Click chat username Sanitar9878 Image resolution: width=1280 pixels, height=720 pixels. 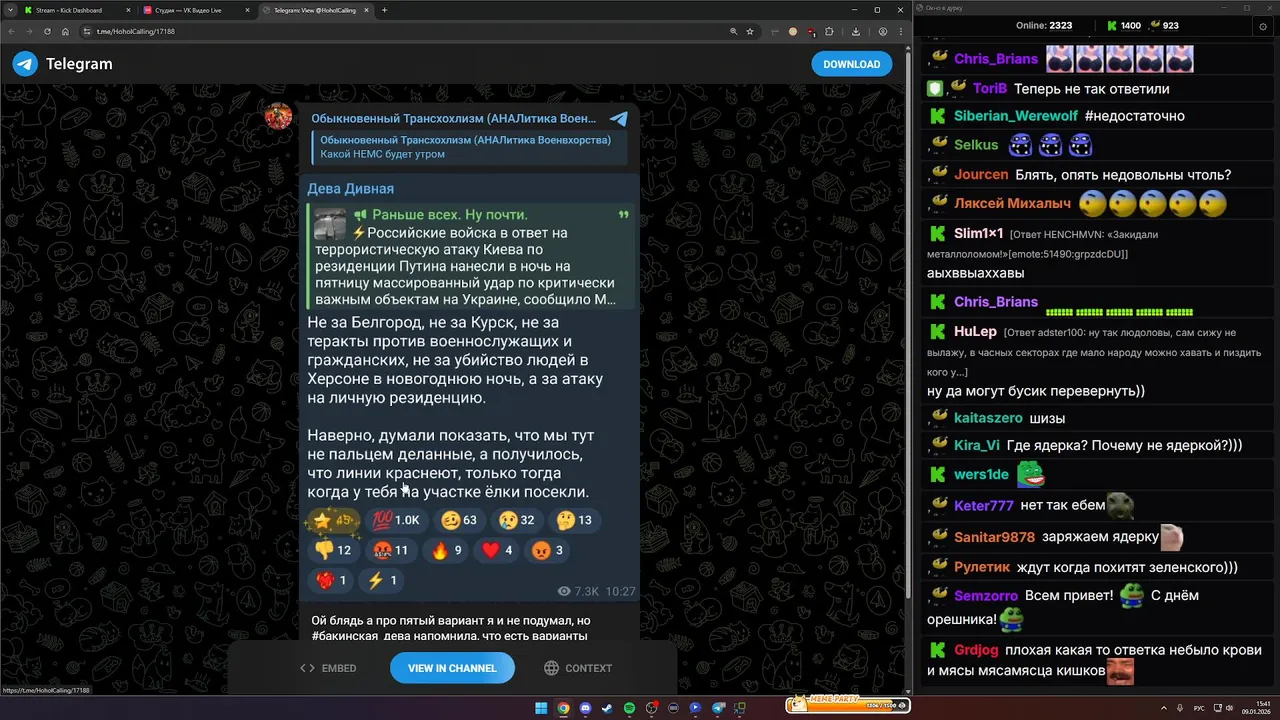click(x=994, y=537)
